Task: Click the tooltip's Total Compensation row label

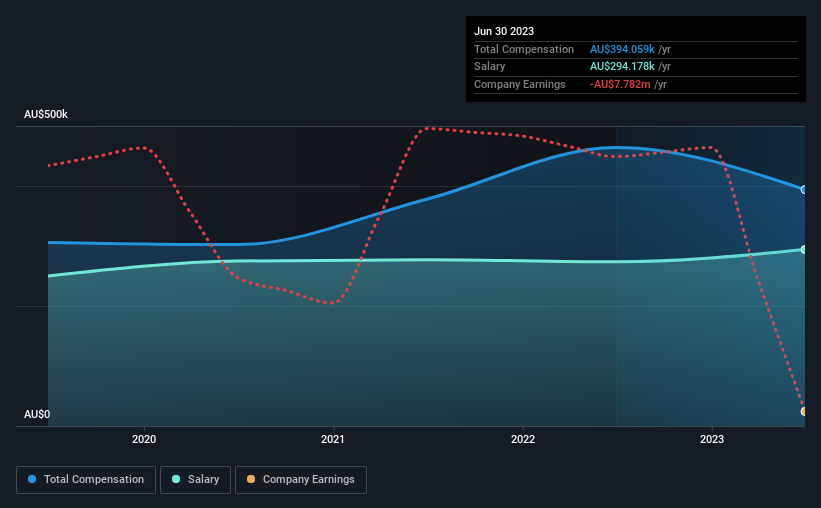Action: [524, 49]
